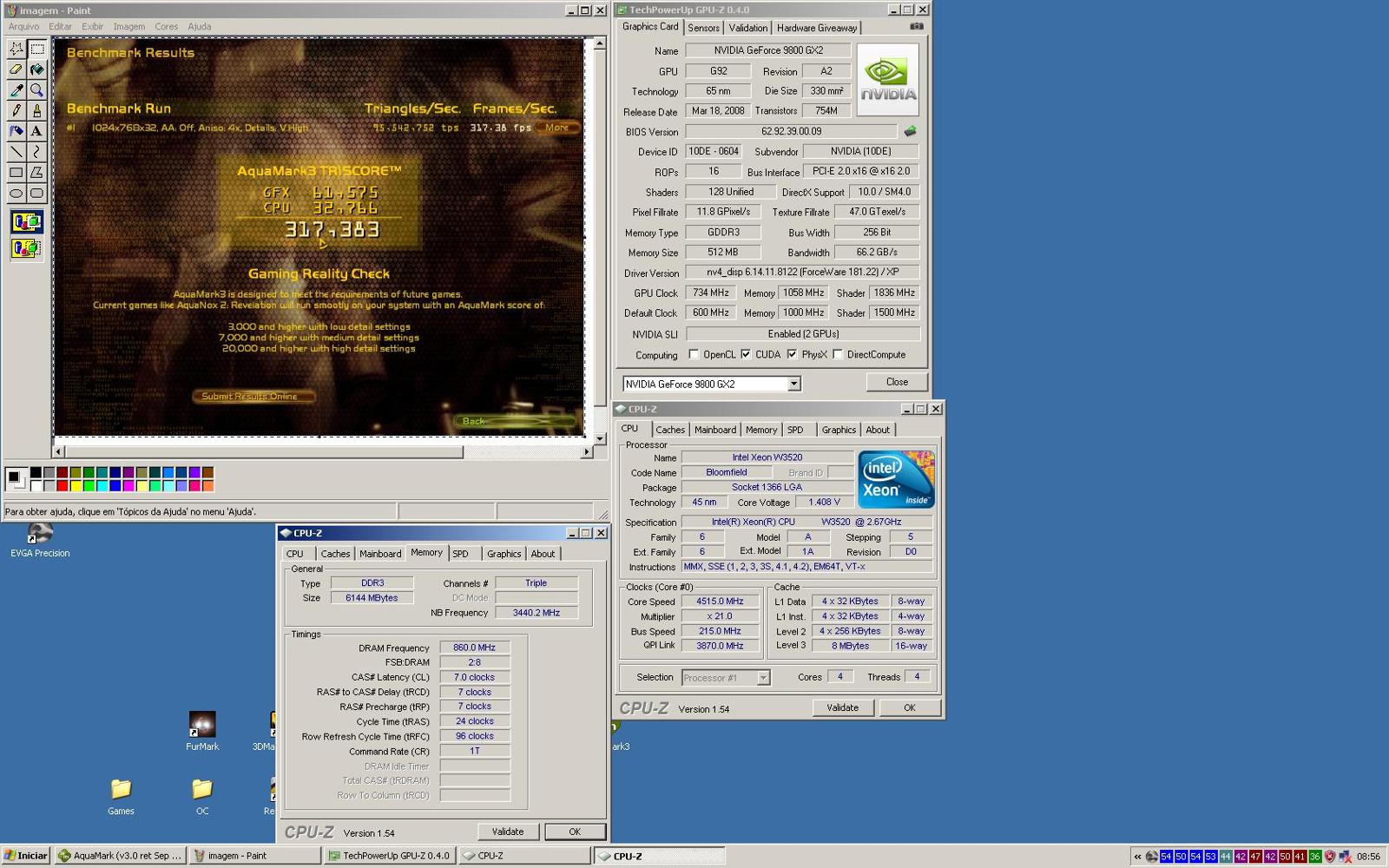
Task: Open SPD tab in the CPU-Z Memory window
Action: pyautogui.click(x=461, y=554)
